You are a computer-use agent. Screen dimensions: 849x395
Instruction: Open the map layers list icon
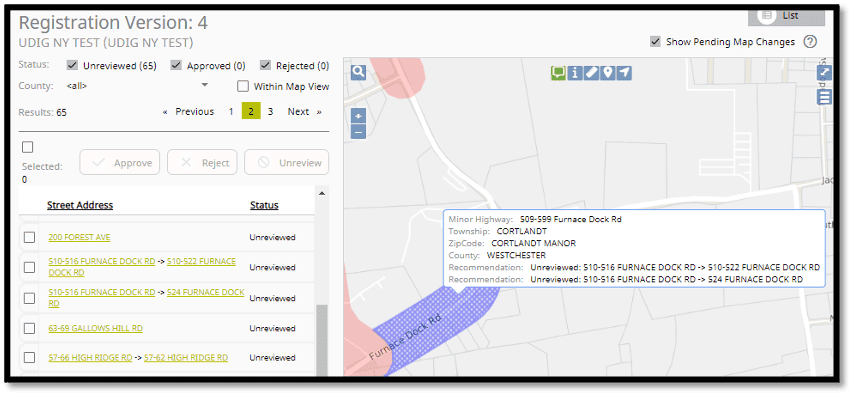click(x=824, y=97)
